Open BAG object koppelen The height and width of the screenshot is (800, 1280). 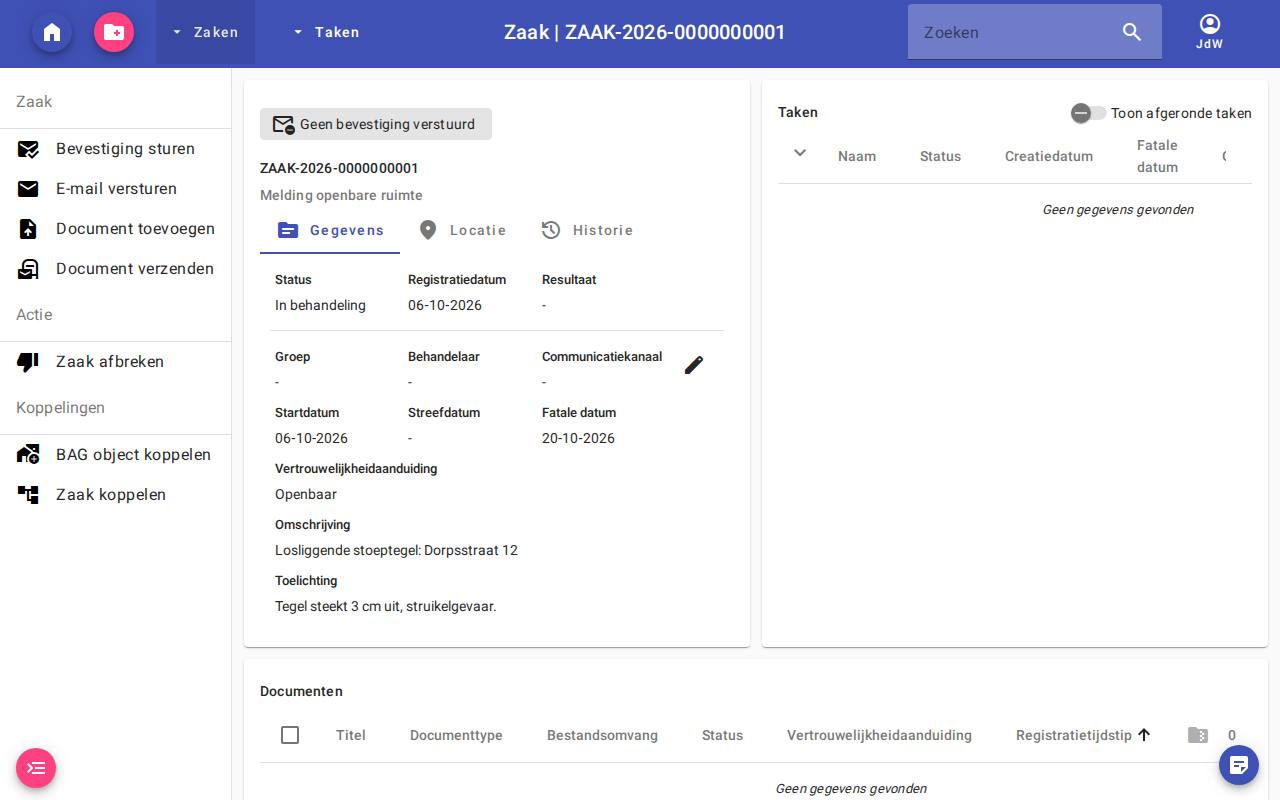click(x=116, y=455)
